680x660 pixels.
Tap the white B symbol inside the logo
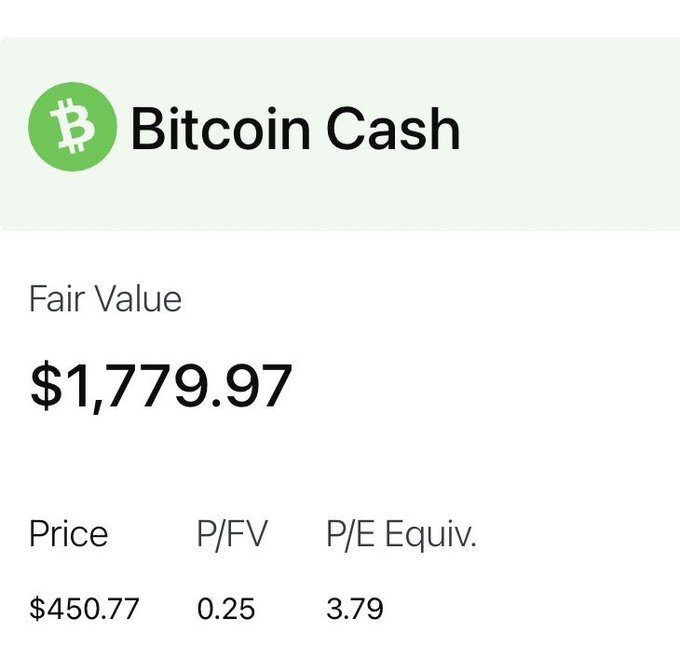tap(72, 126)
